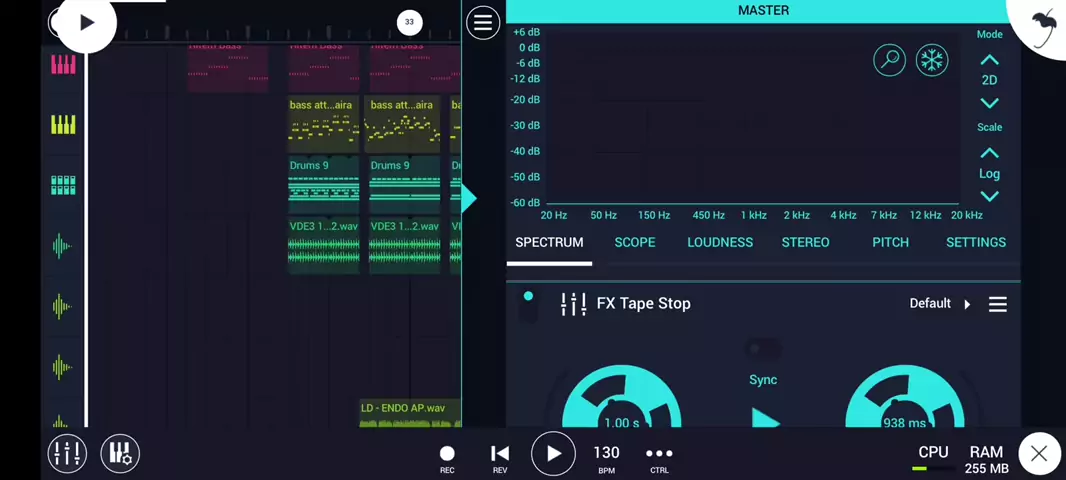Open the playlist hamburger menu
1066x480 pixels.
pyautogui.click(x=483, y=23)
